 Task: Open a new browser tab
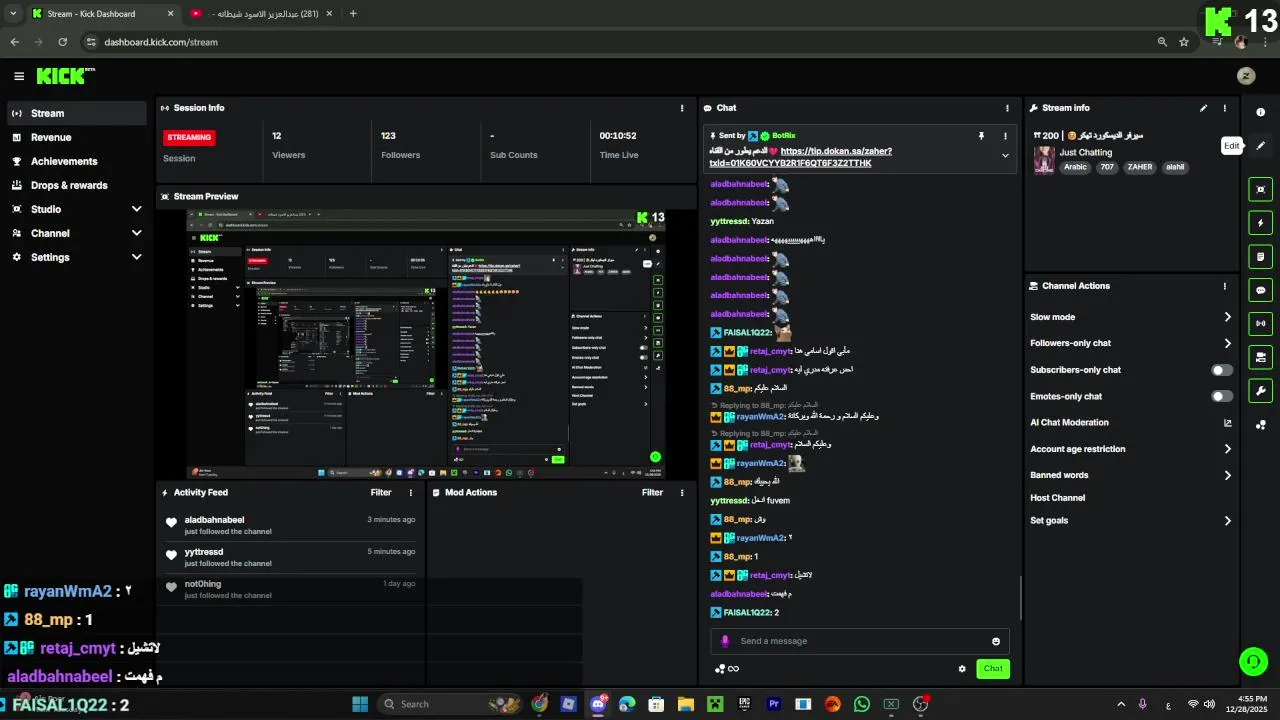point(353,14)
